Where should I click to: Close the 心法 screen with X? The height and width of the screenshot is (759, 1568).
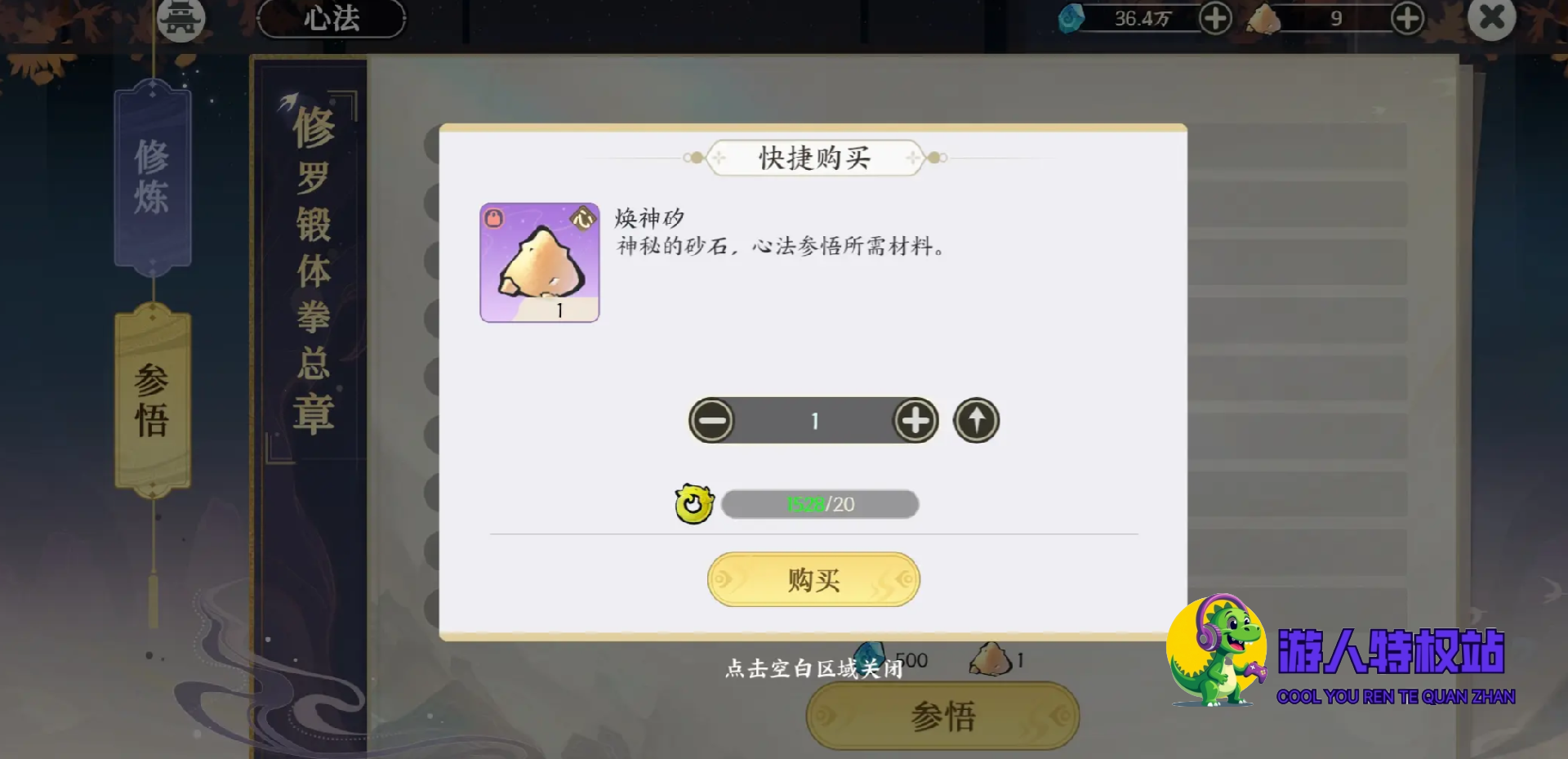[x=1491, y=17]
